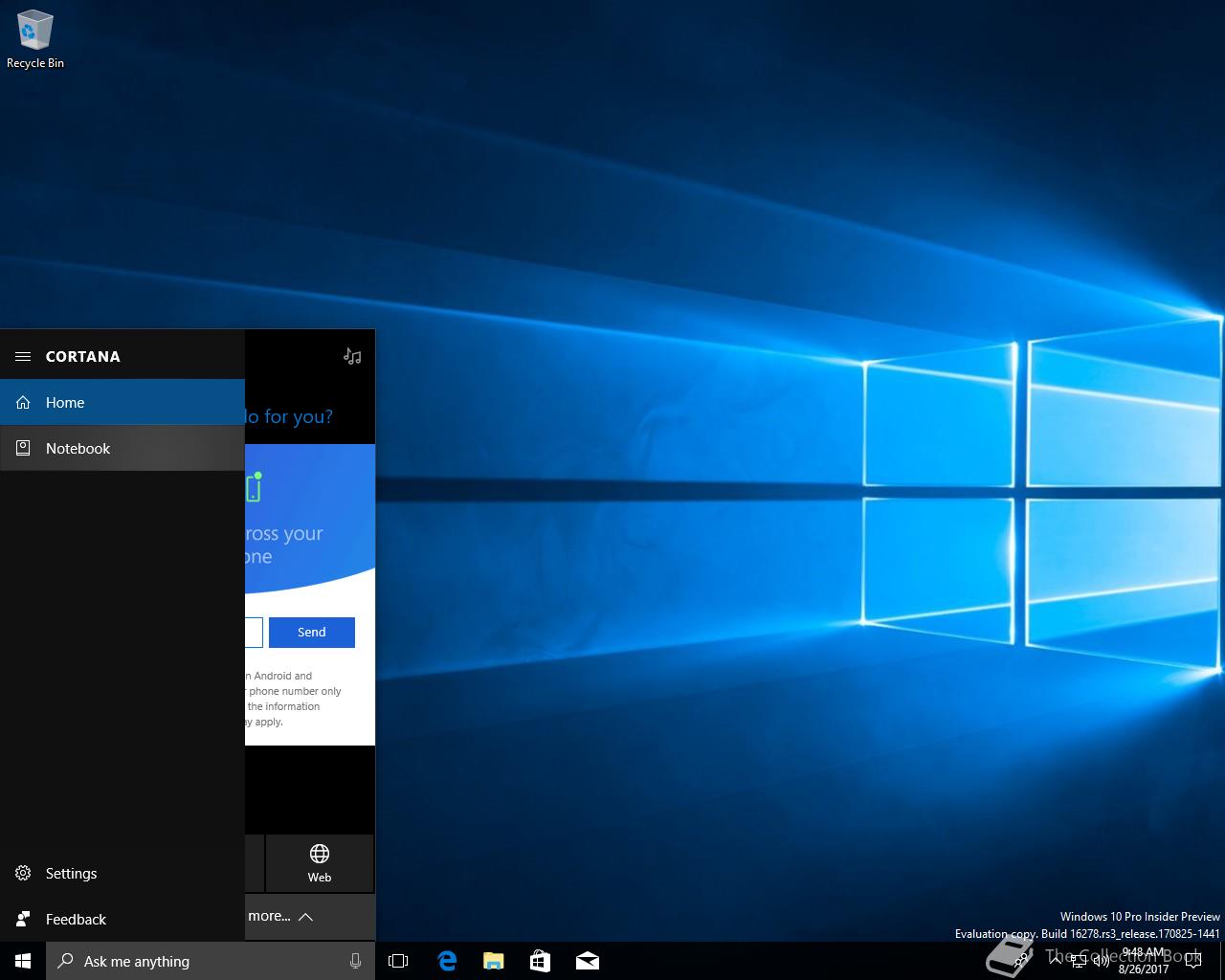Collapse the Cortana hamburger menu
The height and width of the screenshot is (980, 1225).
[23, 356]
